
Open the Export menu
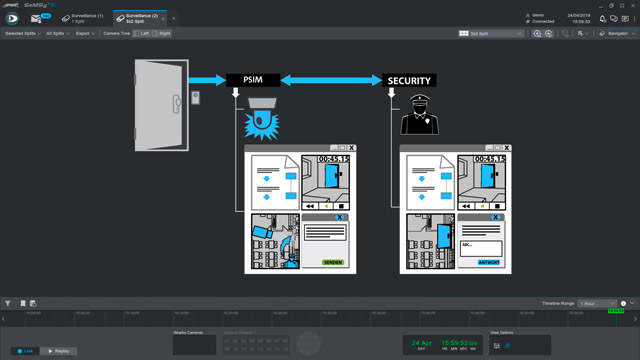[85, 33]
